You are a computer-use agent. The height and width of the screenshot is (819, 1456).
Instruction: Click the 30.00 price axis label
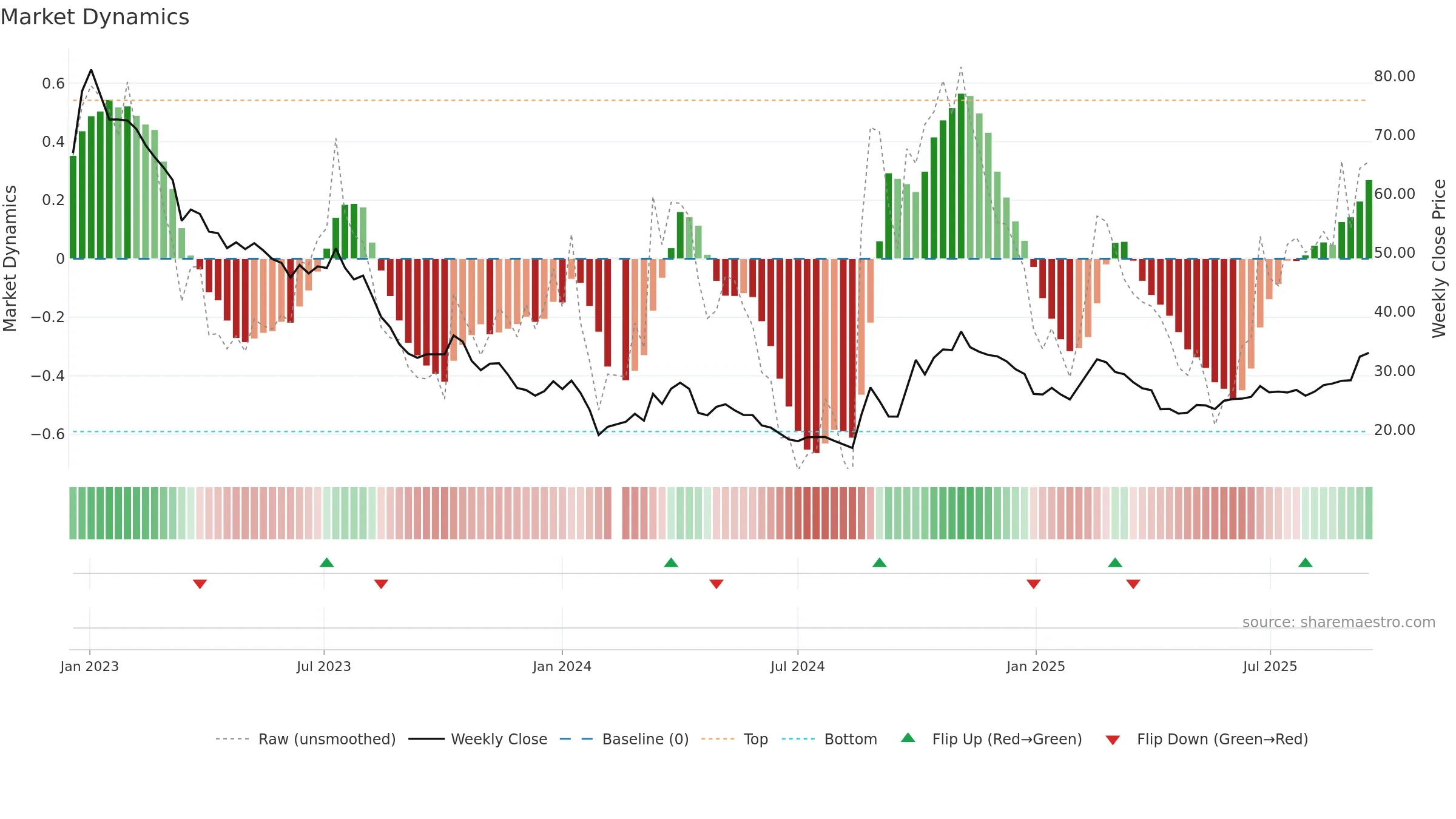[x=1395, y=371]
